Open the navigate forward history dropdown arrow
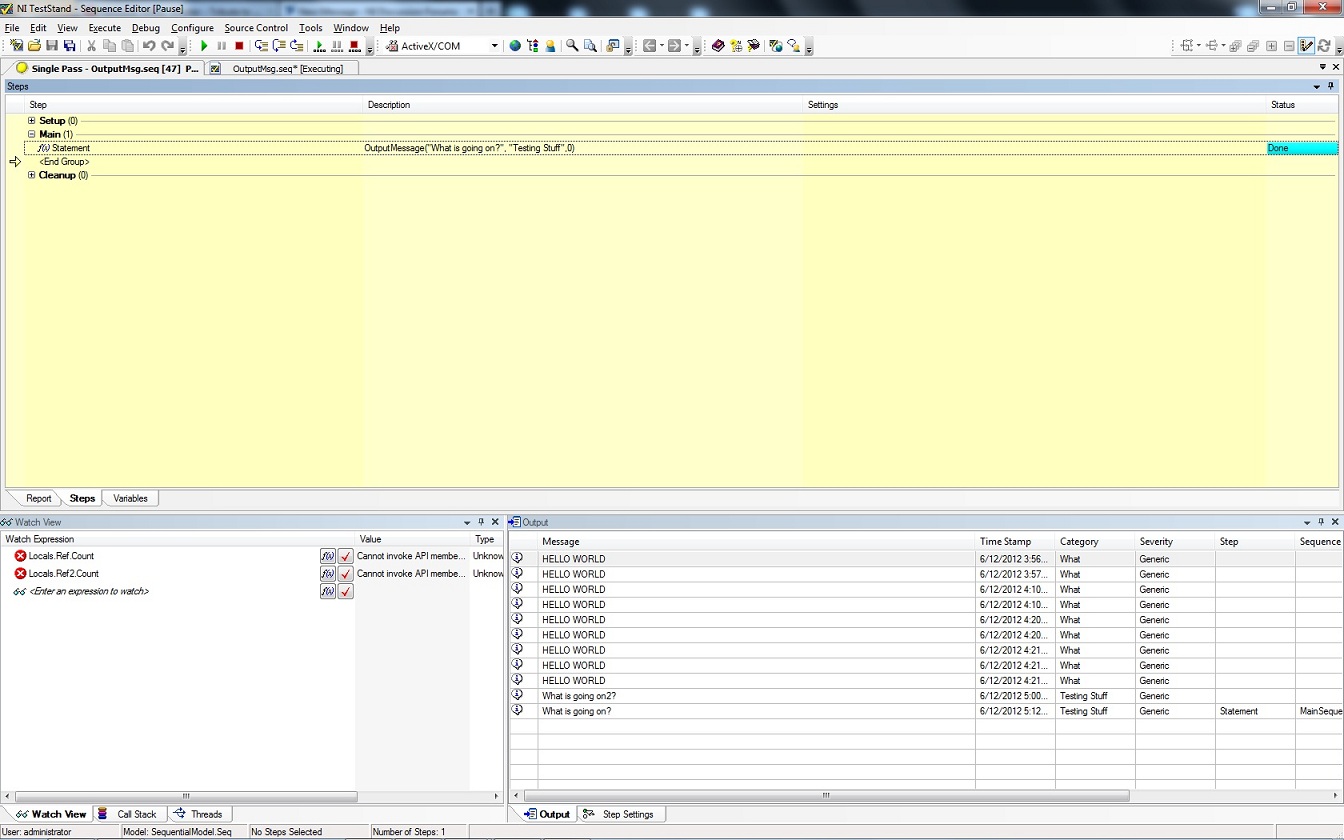 coord(687,46)
